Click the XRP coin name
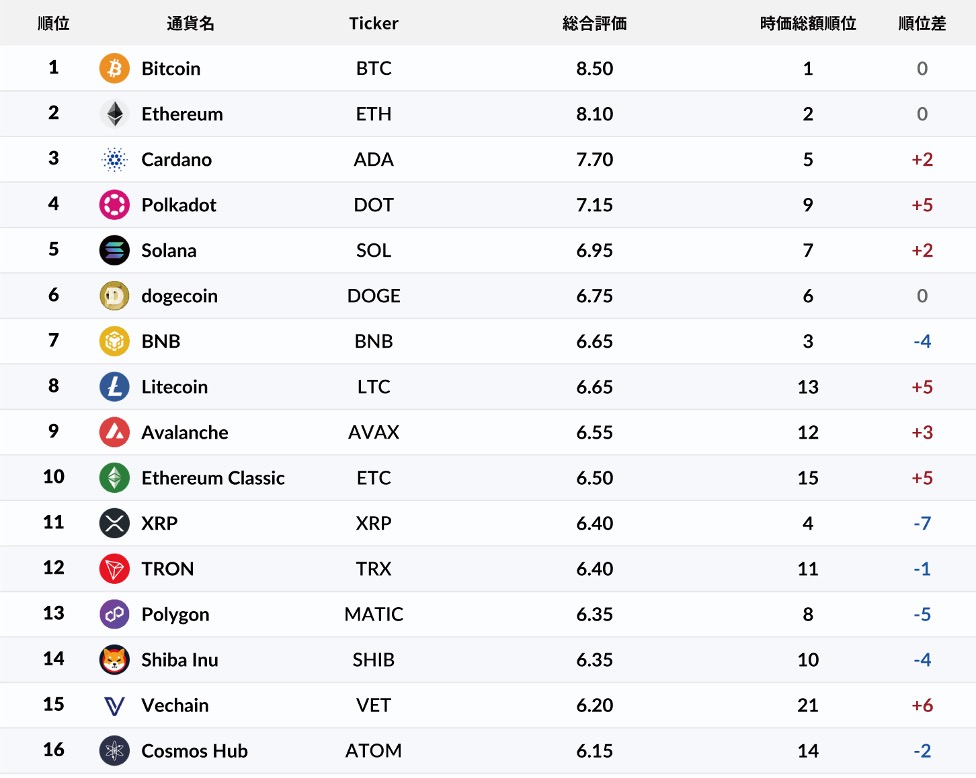Screen dimensions: 976x778 tap(160, 523)
